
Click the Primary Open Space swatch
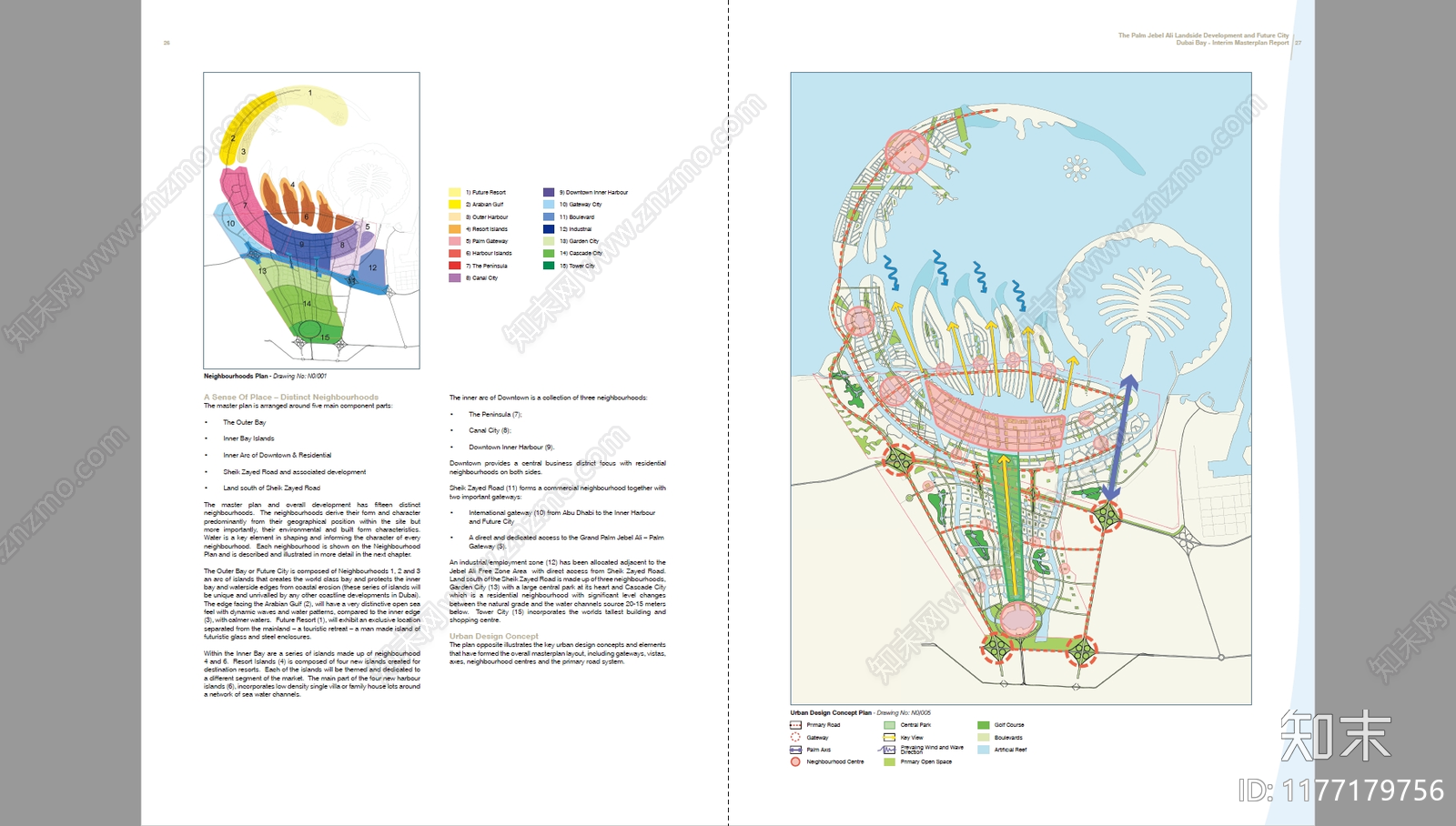(x=889, y=761)
